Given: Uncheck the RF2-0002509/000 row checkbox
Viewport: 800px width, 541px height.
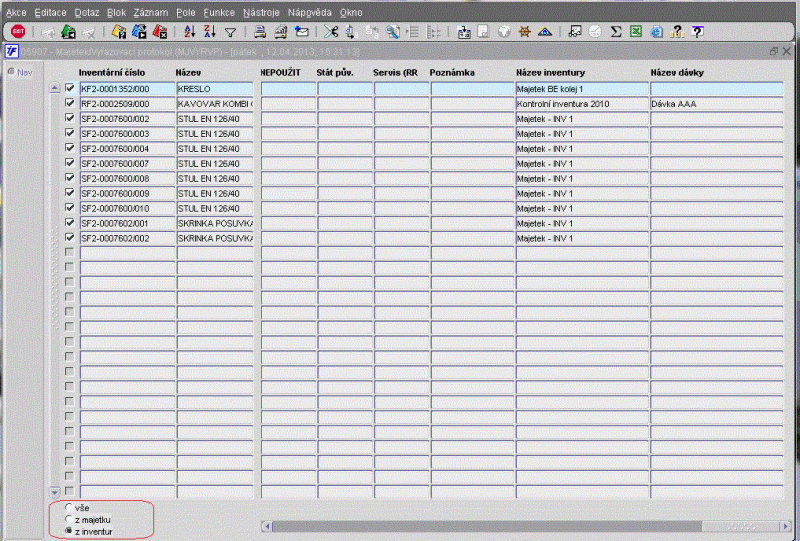Looking at the screenshot, I should tap(70, 103).
